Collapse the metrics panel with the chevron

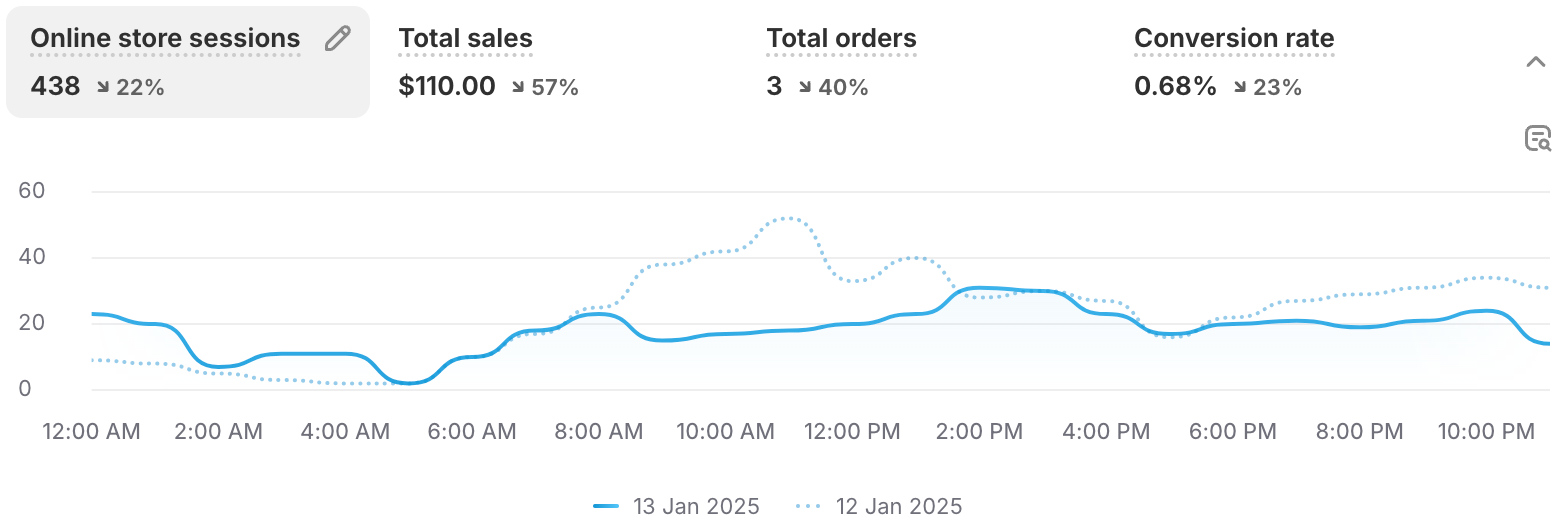[x=1536, y=62]
